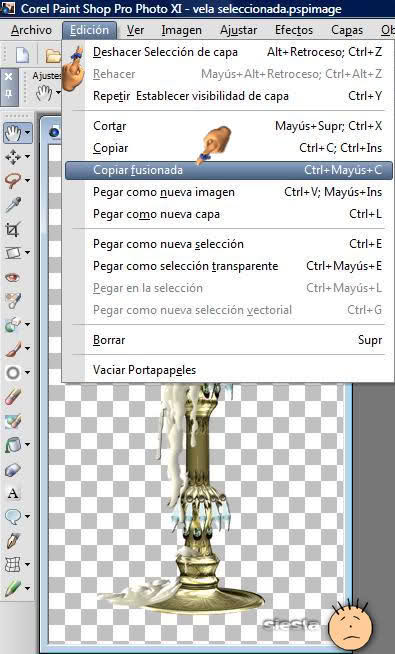Select the Picture Tube tool

[x=13, y=470]
